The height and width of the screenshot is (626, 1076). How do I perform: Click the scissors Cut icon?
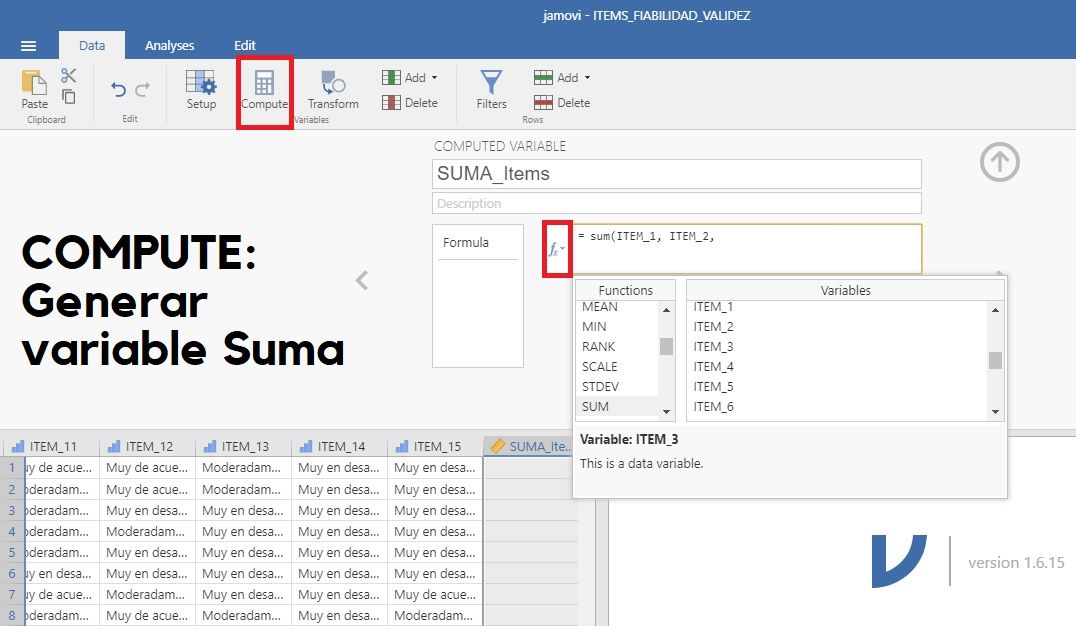[67, 77]
